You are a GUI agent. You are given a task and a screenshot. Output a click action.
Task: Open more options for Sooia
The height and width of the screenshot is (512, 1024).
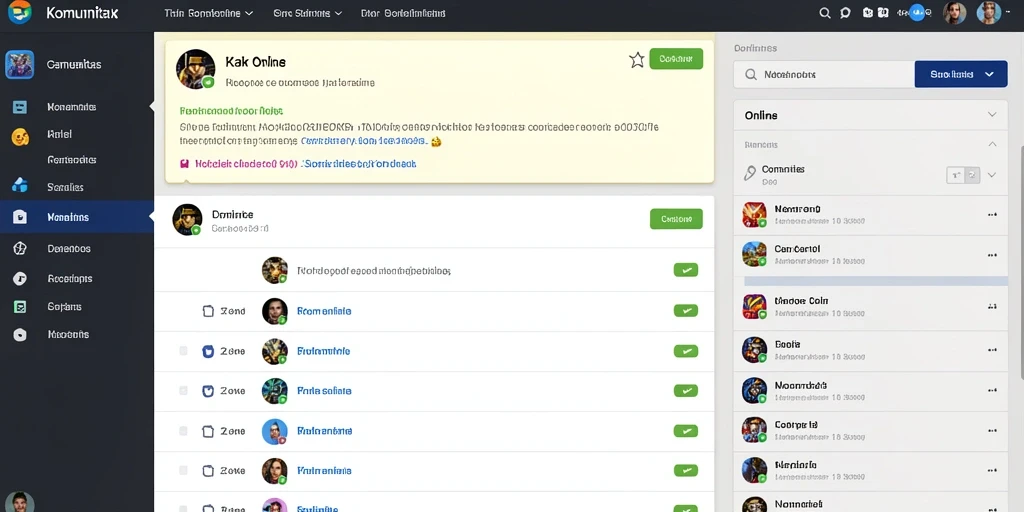point(992,350)
